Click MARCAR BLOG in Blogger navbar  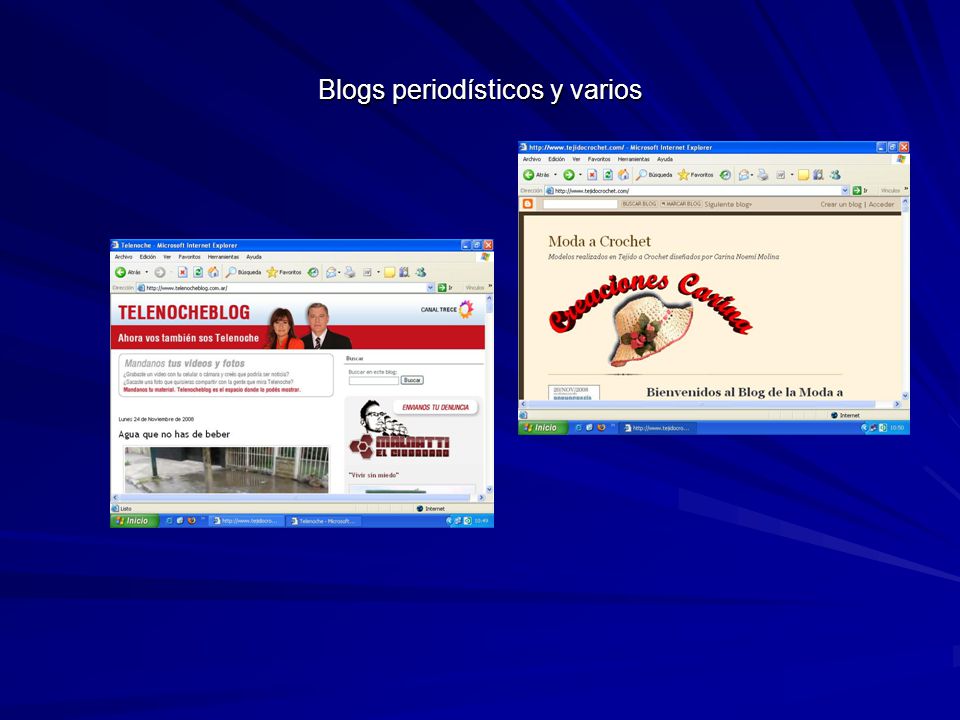(x=681, y=204)
